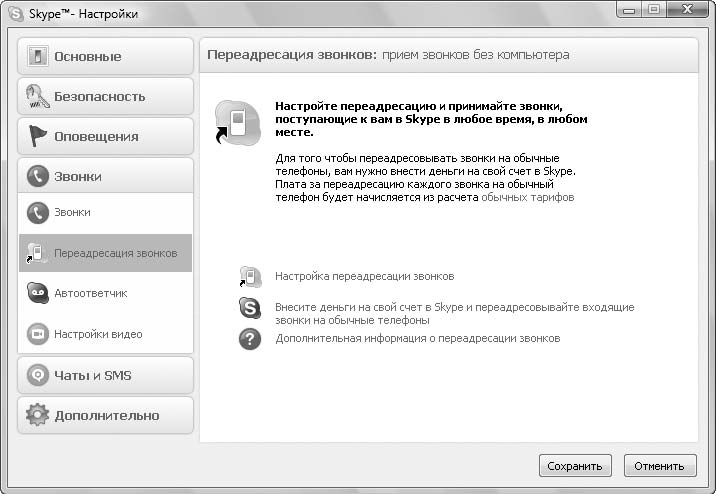Click the Skype title bar logo
The height and width of the screenshot is (494, 716).
click(16, 14)
